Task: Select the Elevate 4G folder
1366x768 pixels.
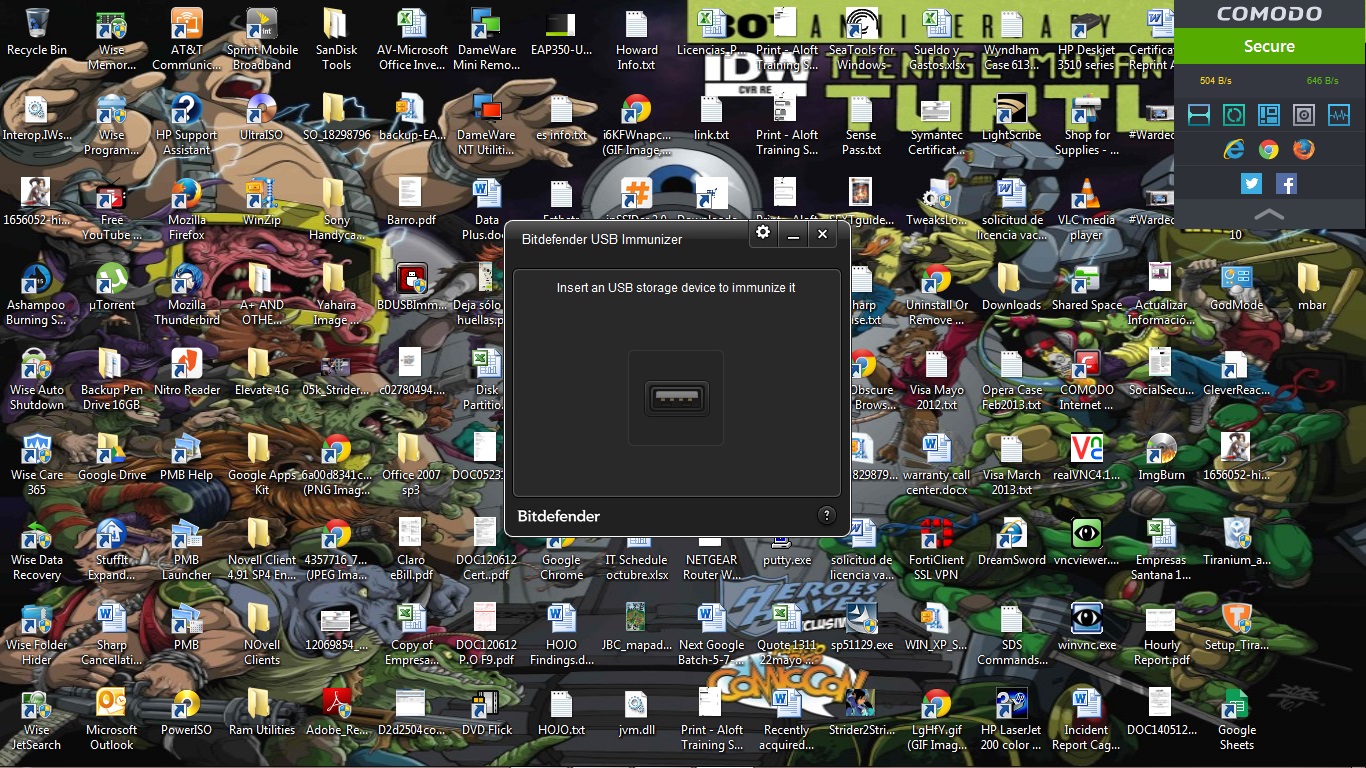Action: (x=262, y=372)
